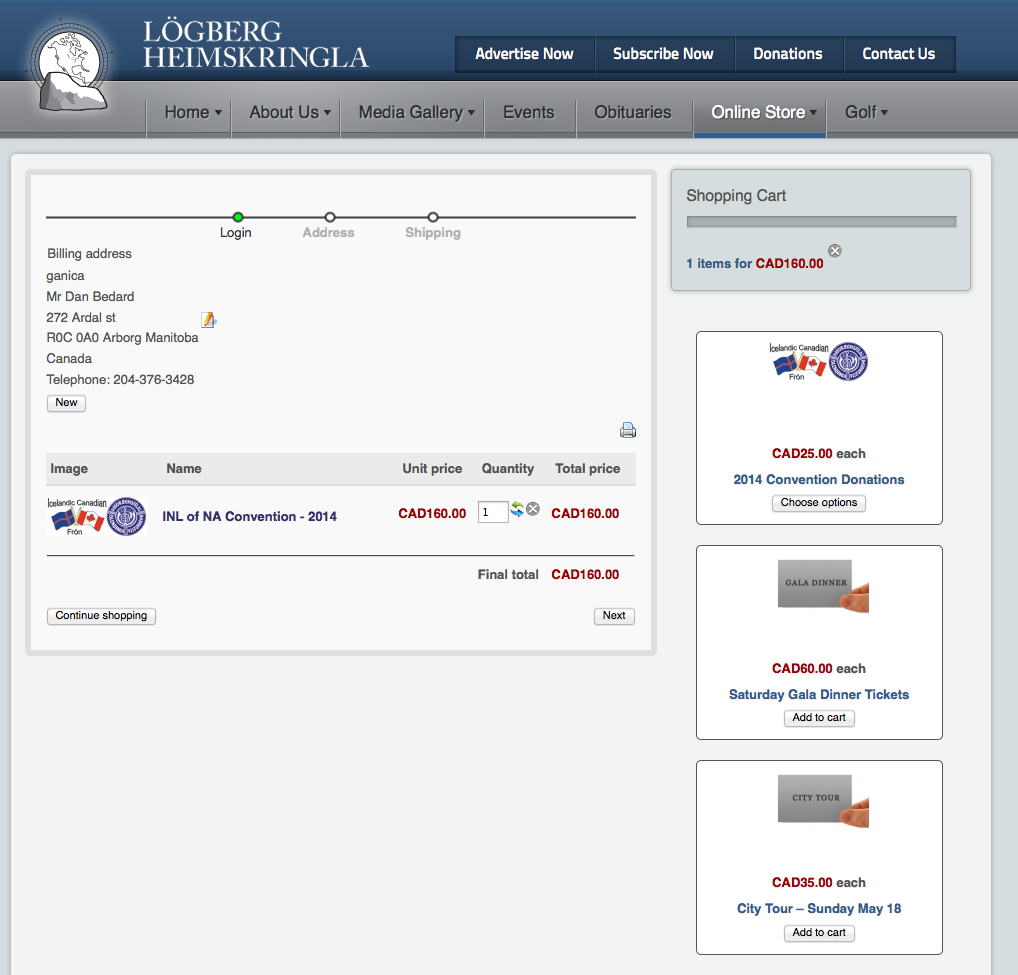Select the Shipping checkout step marker
This screenshot has height=975, width=1018.
(433, 217)
